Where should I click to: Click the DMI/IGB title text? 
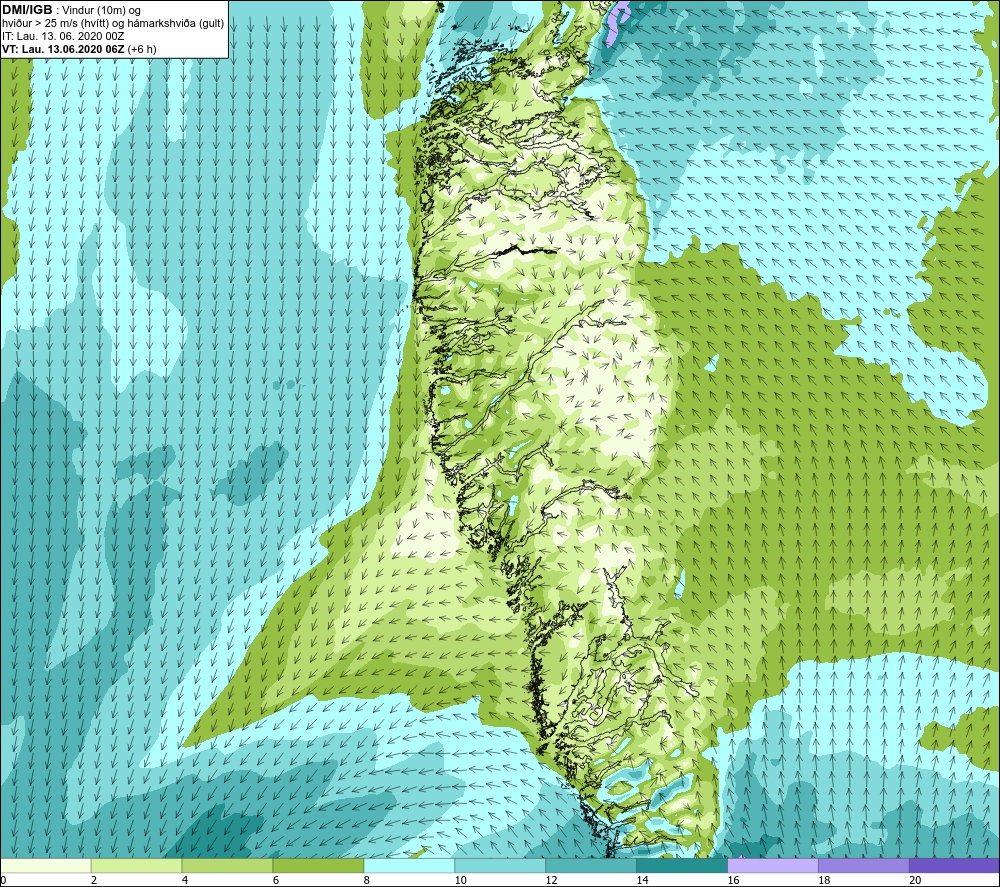tap(27, 10)
